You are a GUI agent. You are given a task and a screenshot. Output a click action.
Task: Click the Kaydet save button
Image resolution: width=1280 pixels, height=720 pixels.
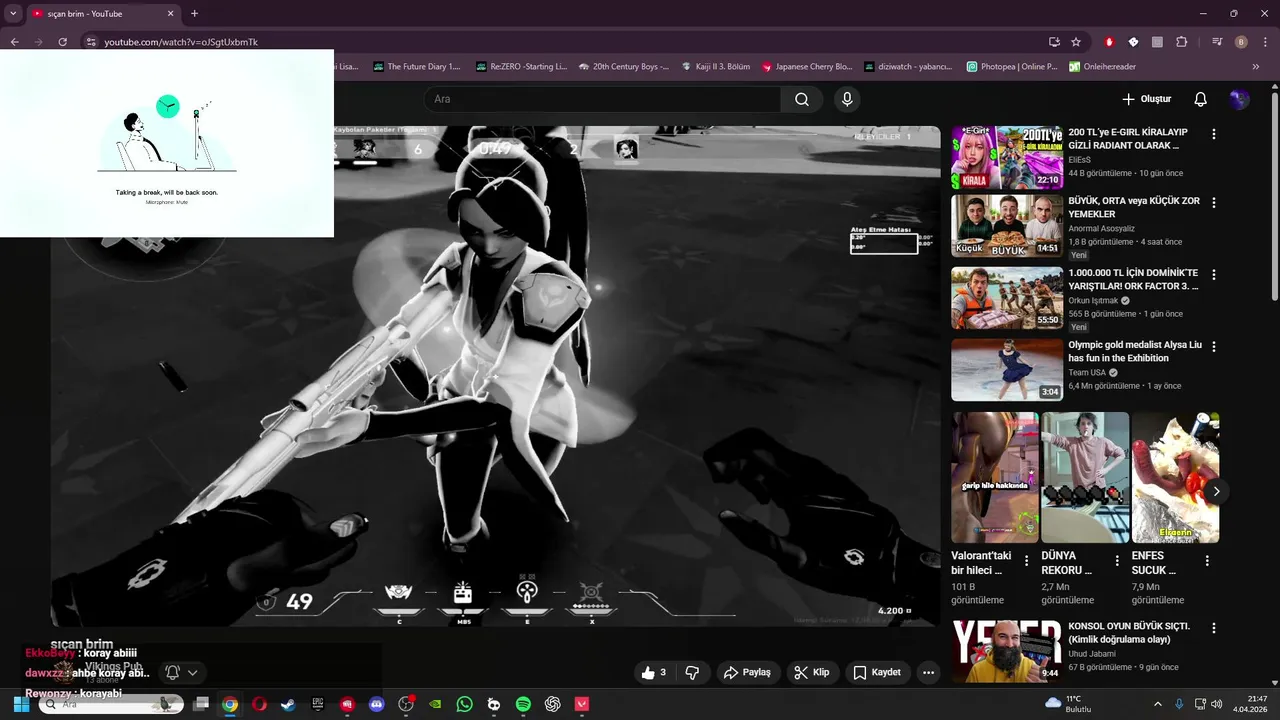click(x=877, y=672)
